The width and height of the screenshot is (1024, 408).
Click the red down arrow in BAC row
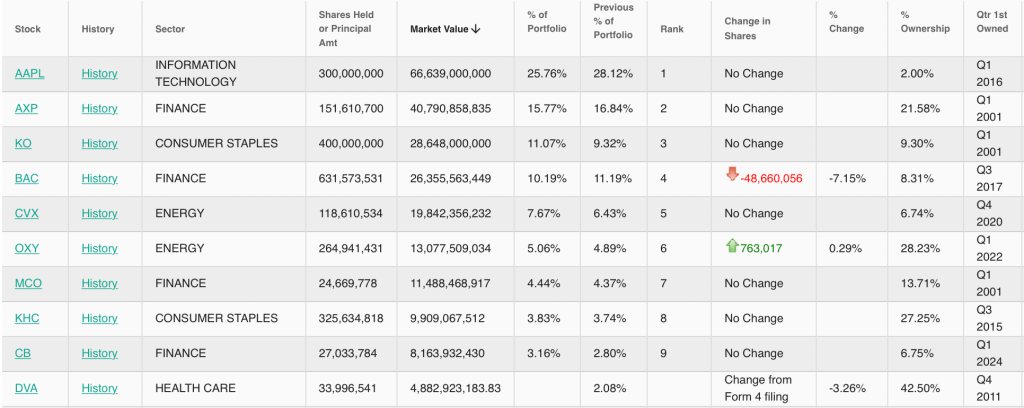tap(731, 176)
